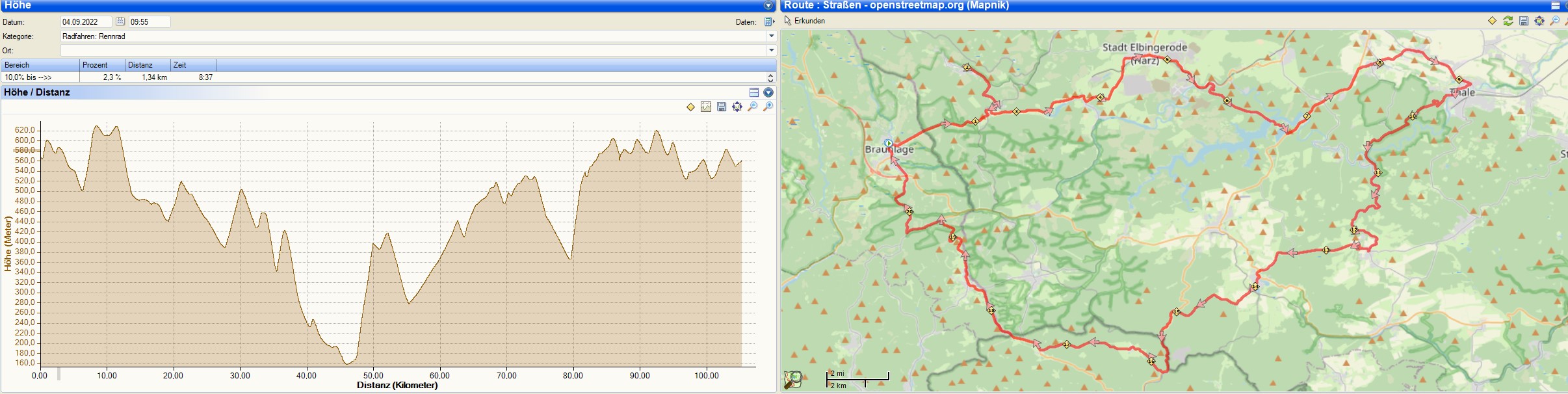Open the Daten calculator dropdown
Image resolution: width=1568 pixels, height=394 pixels.
pos(770,21)
